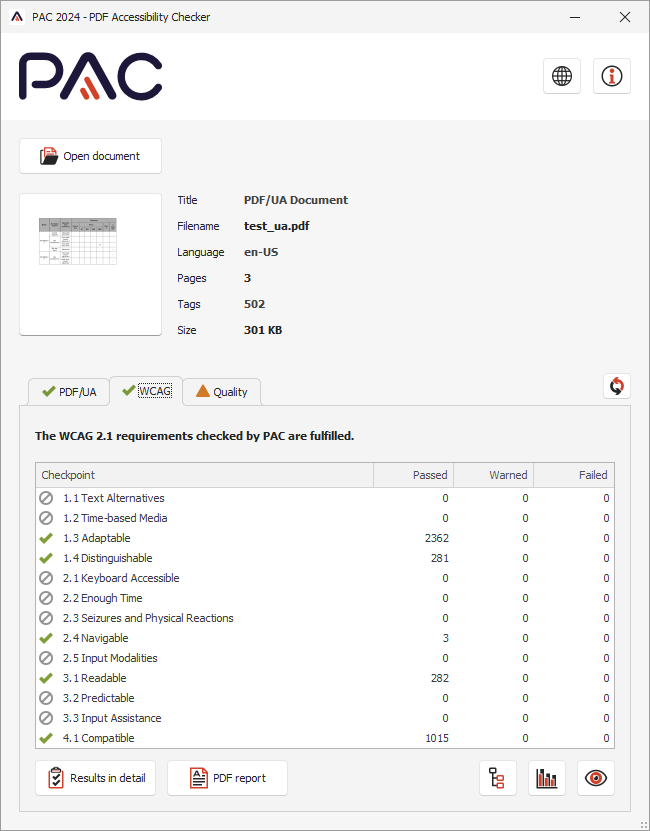Screen dimensions: 650x831
Task: Open the screen reader preview eye icon
Action: pyautogui.click(x=596, y=778)
